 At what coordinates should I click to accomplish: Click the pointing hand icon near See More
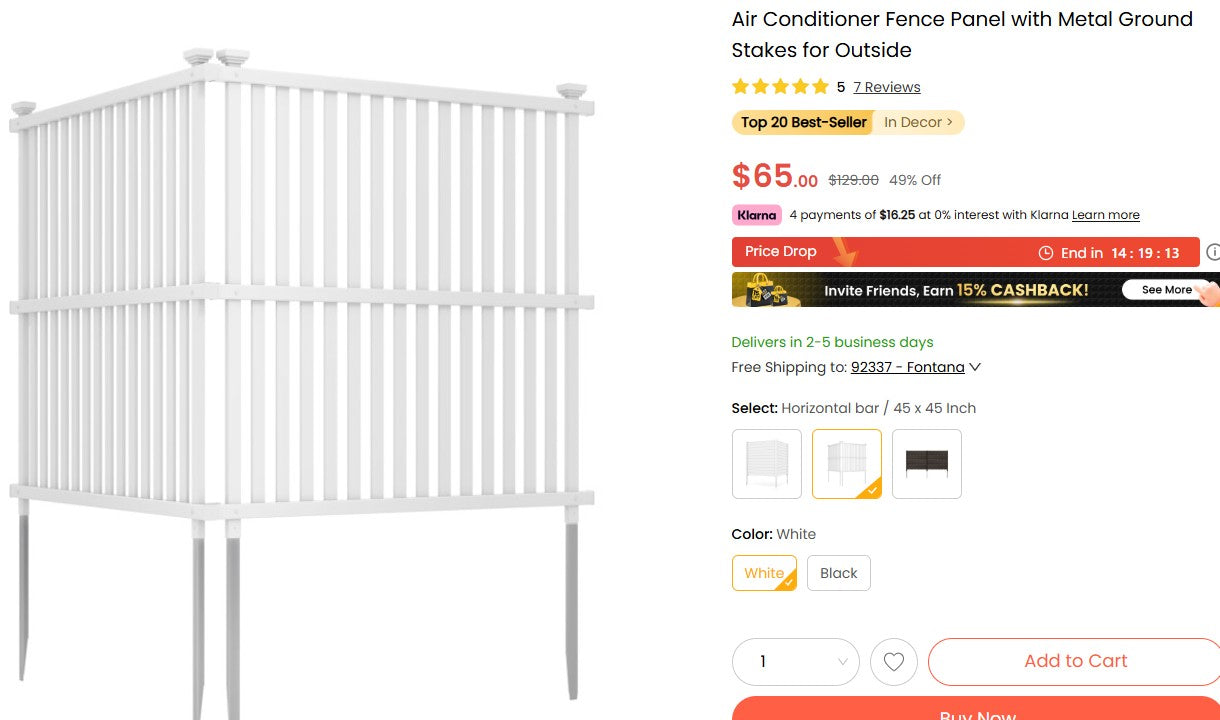(x=1205, y=293)
